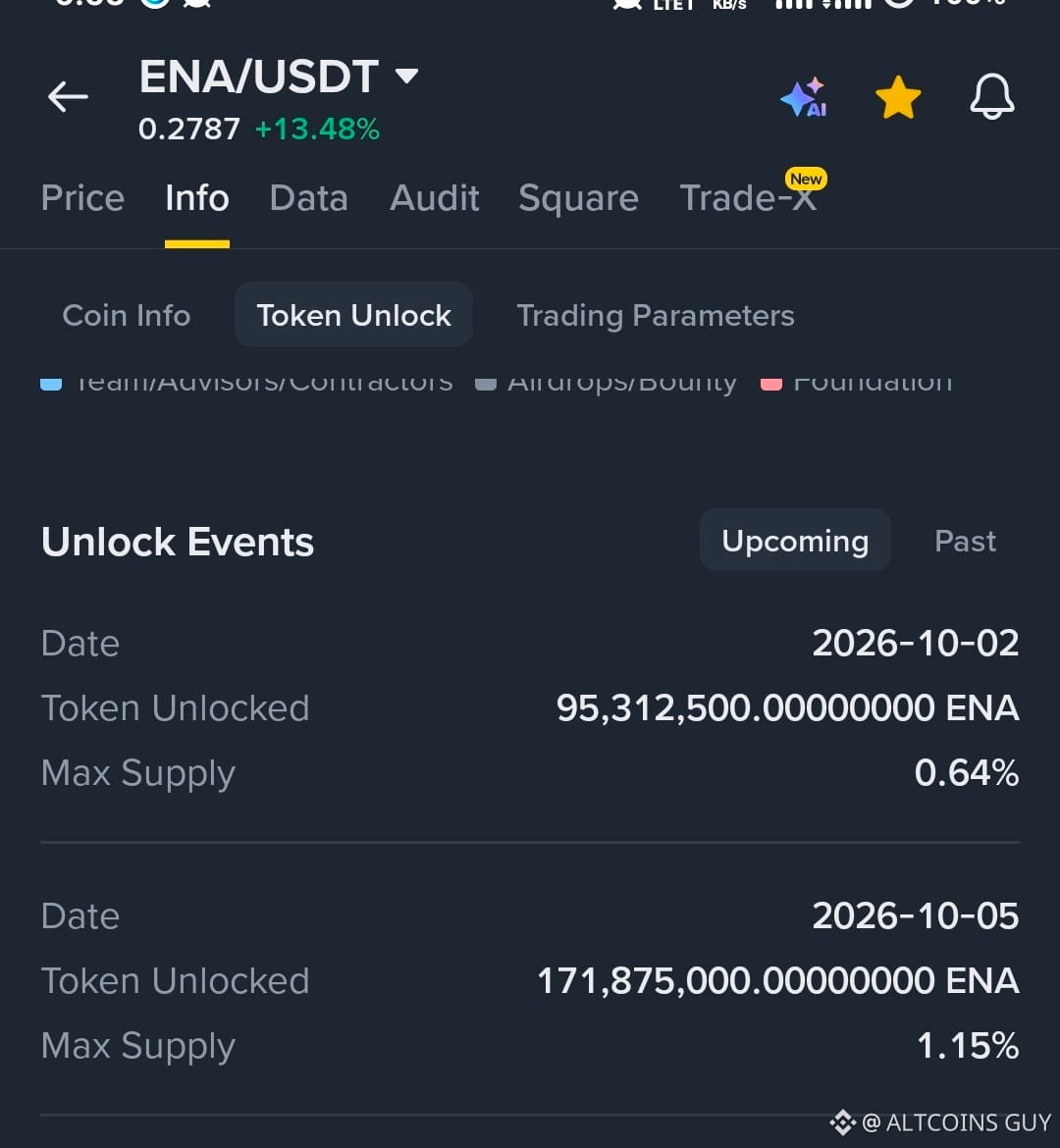The width and height of the screenshot is (1060, 1148).
Task: Tap the 2026-10-05 unlock event row
Action: click(x=530, y=980)
